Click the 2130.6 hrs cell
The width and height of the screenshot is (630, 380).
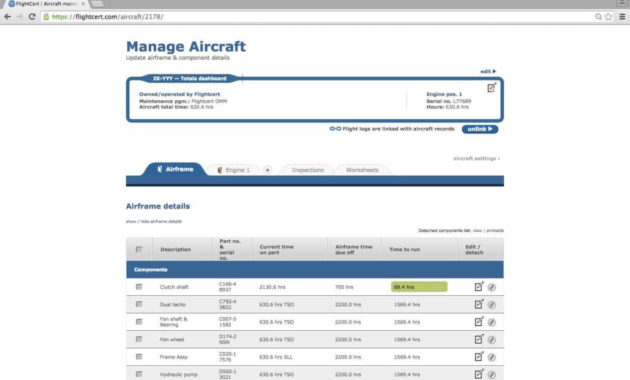[x=272, y=287]
